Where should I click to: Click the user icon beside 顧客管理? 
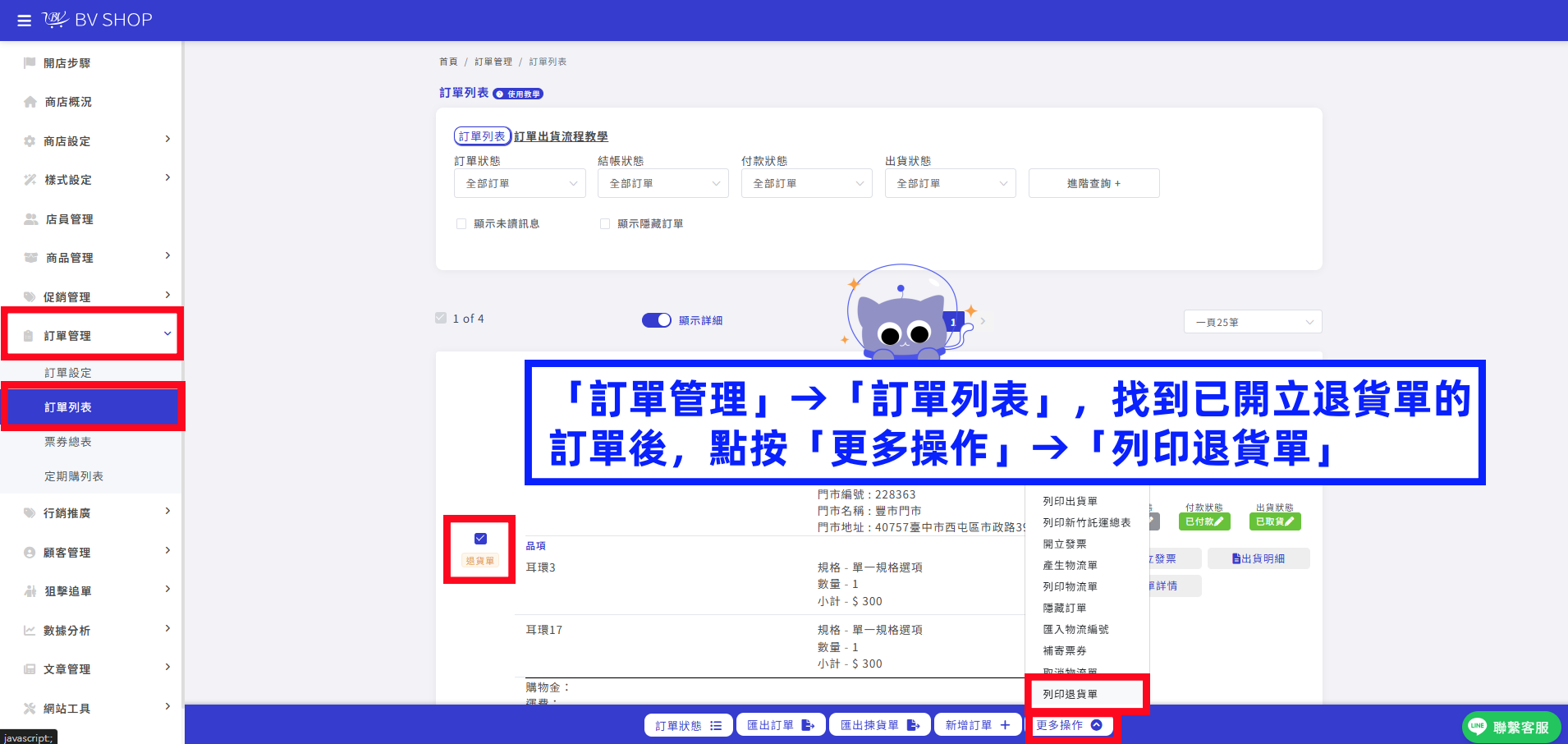coord(30,553)
